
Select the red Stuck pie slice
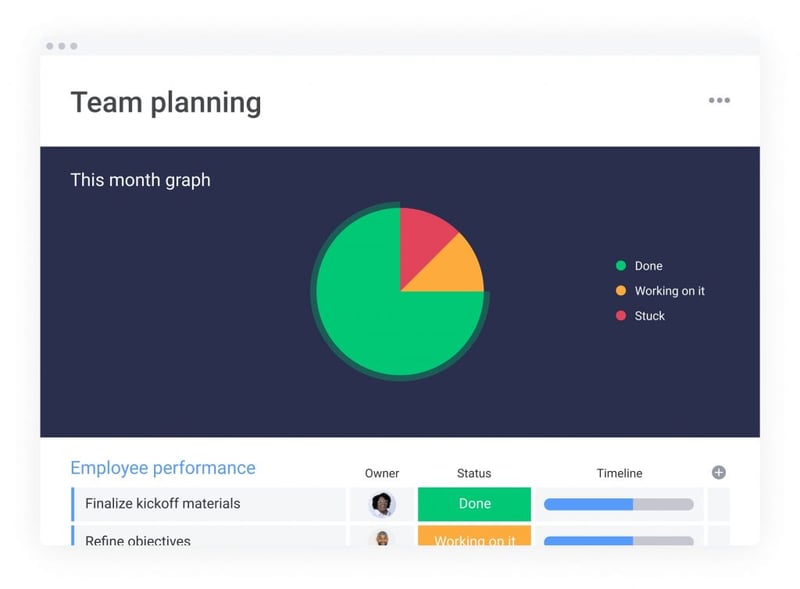coord(421,240)
